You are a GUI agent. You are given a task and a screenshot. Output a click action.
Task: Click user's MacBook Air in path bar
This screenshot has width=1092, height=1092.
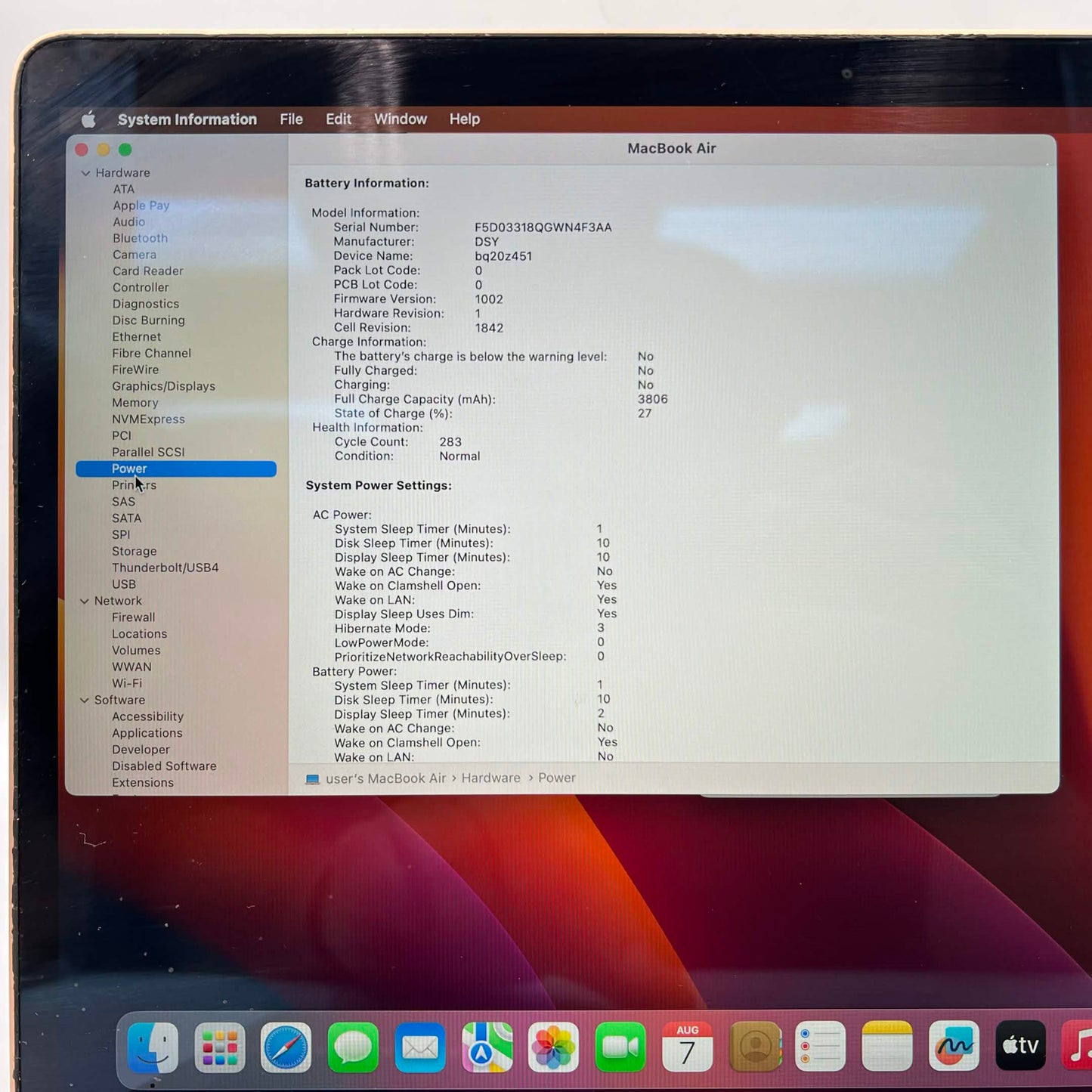click(386, 779)
